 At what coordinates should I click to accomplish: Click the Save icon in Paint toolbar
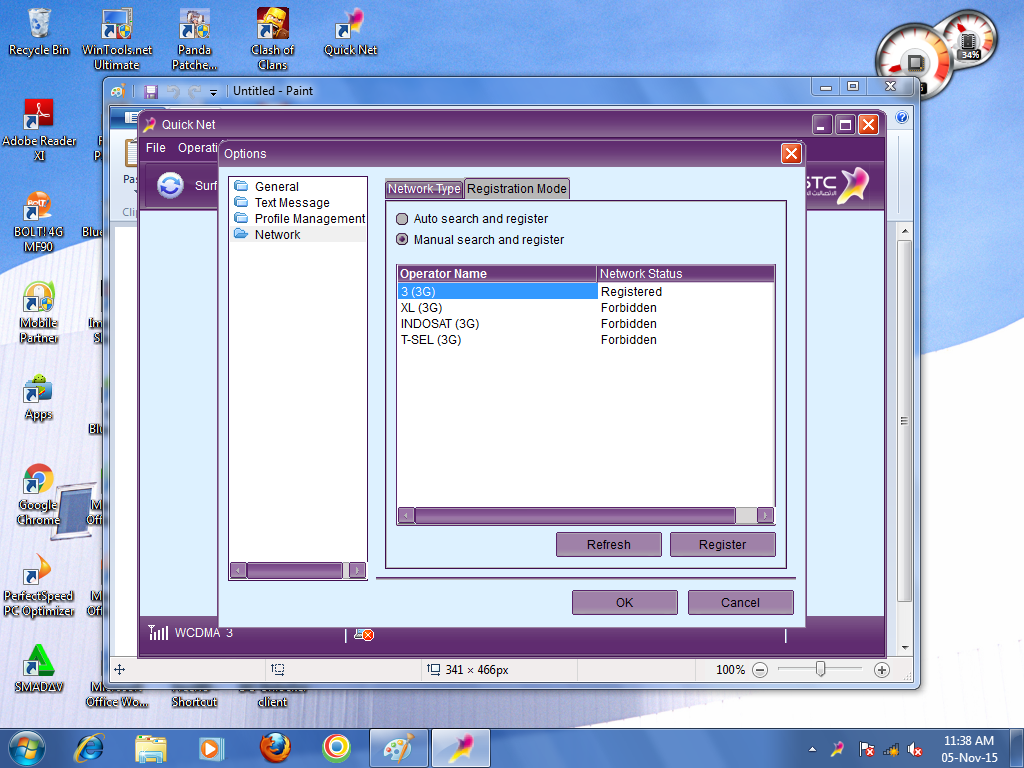click(x=151, y=91)
